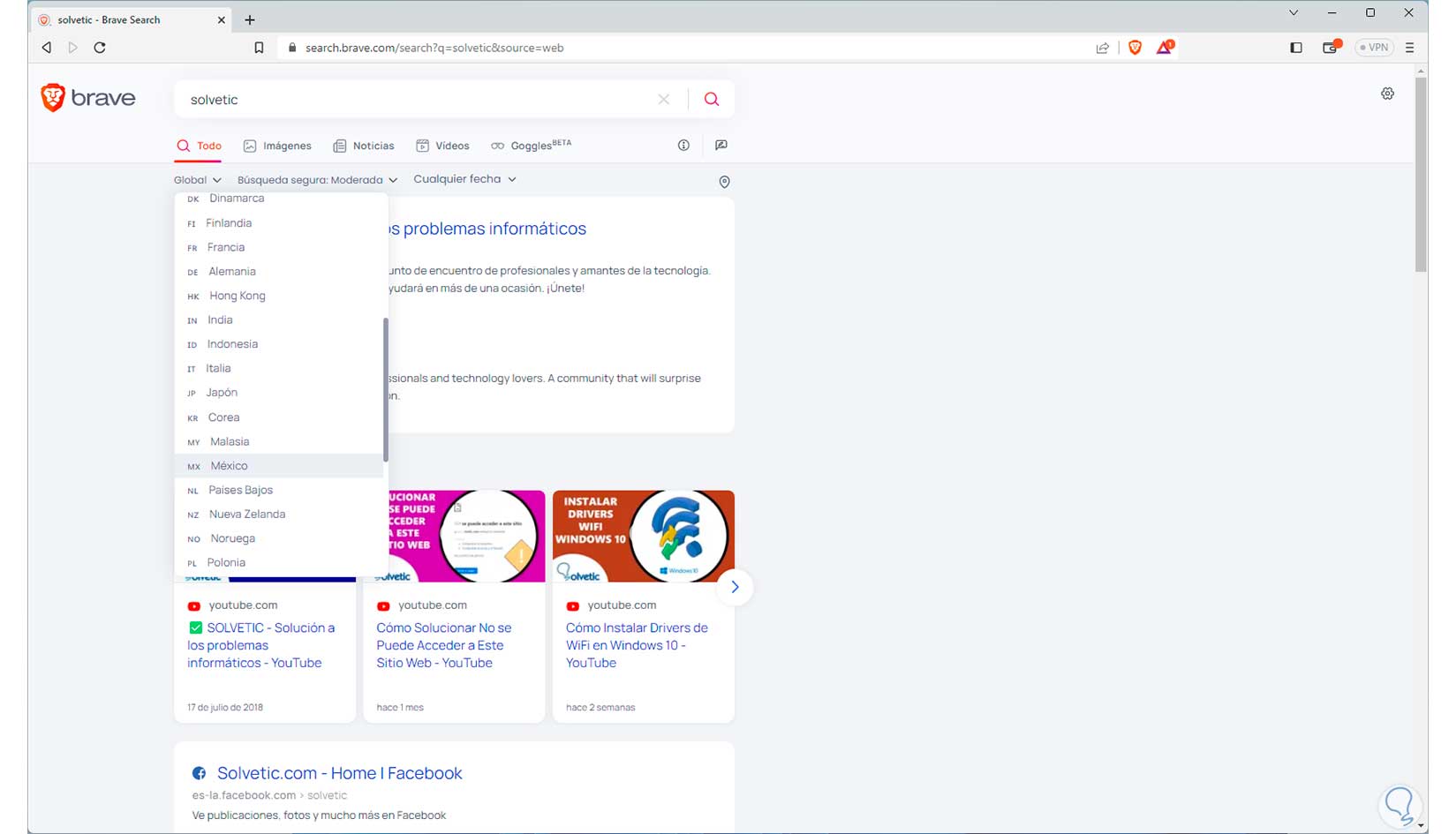Choose Polonia from the region list
The image size is (1456, 834).
pyautogui.click(x=281, y=563)
